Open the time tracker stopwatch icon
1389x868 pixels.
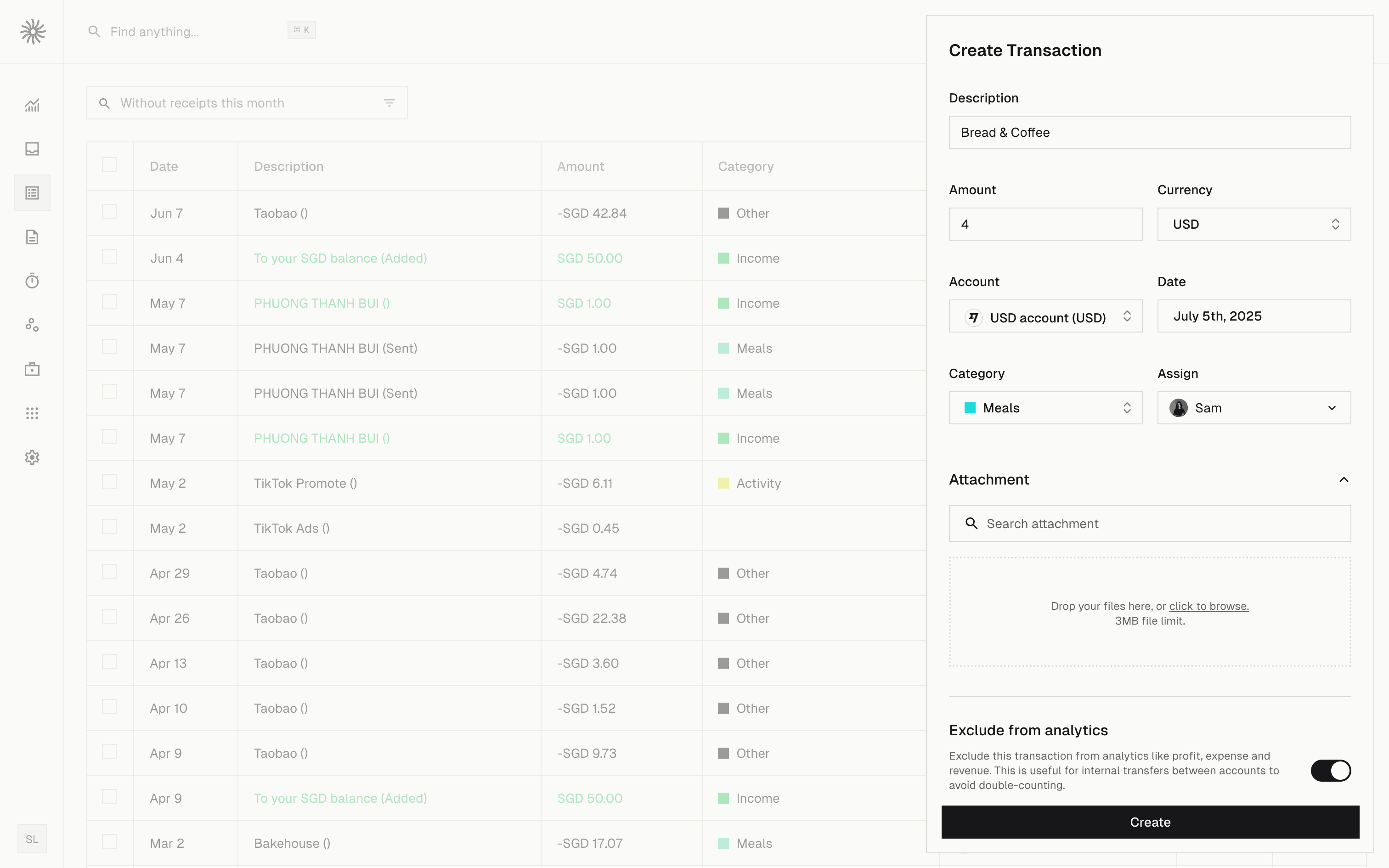click(32, 281)
